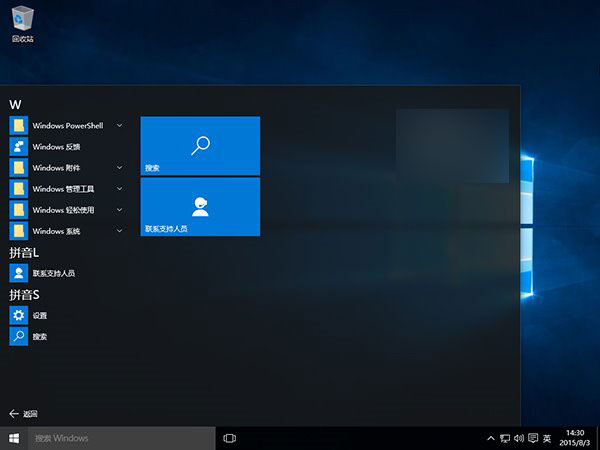The height and width of the screenshot is (450, 600).
Task: Open Windows 反馈 feedback app
Action: click(56, 146)
